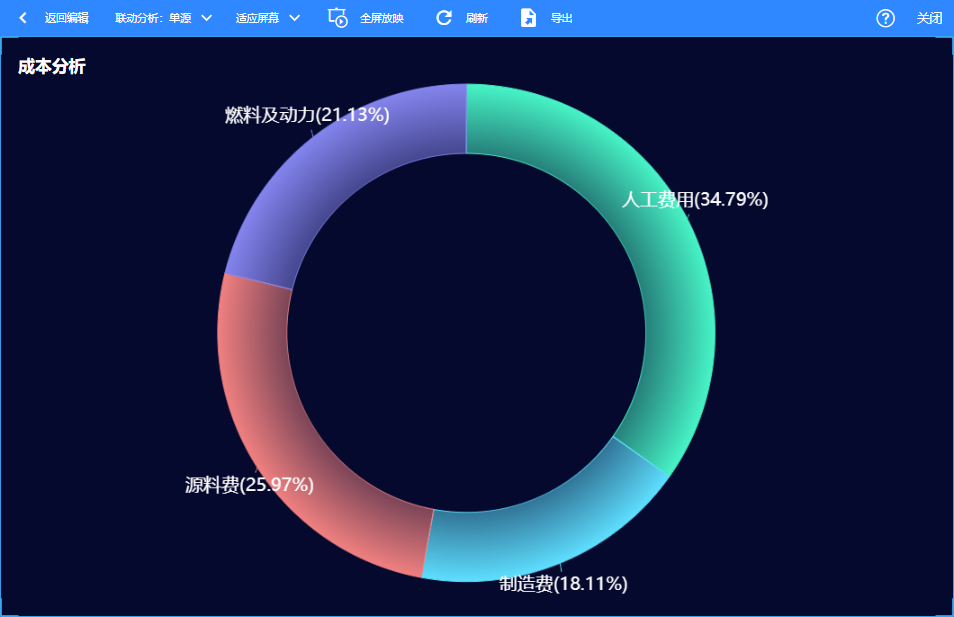Choose the 导出 text label

[x=562, y=18]
